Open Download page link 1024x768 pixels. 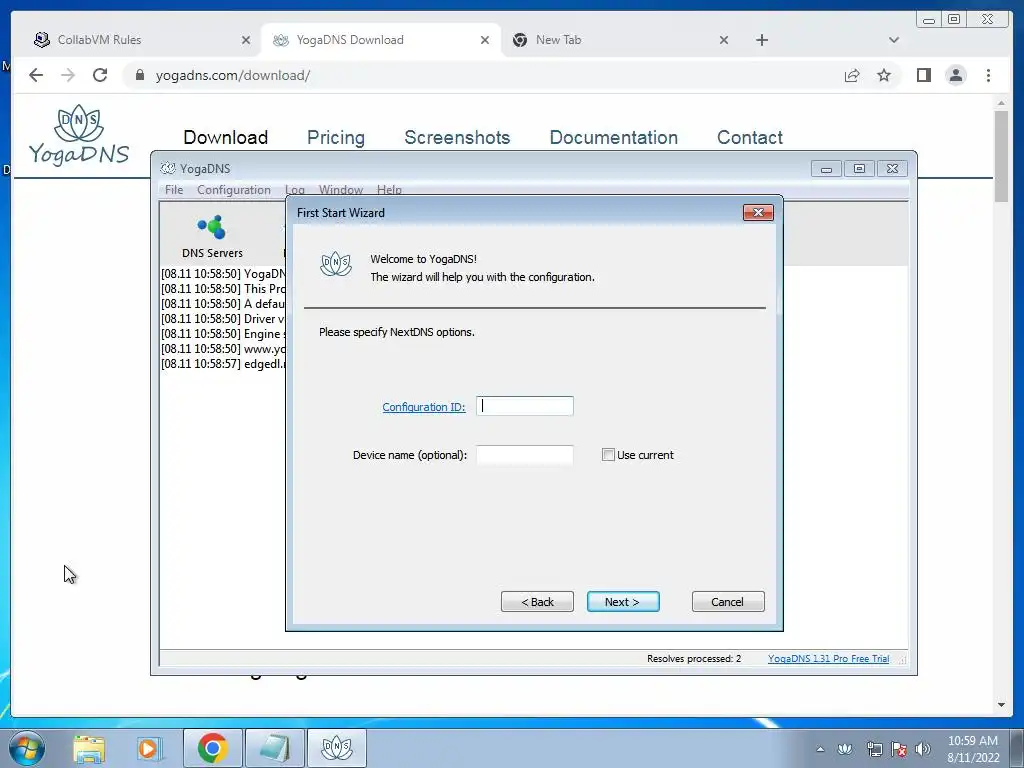[225, 137]
